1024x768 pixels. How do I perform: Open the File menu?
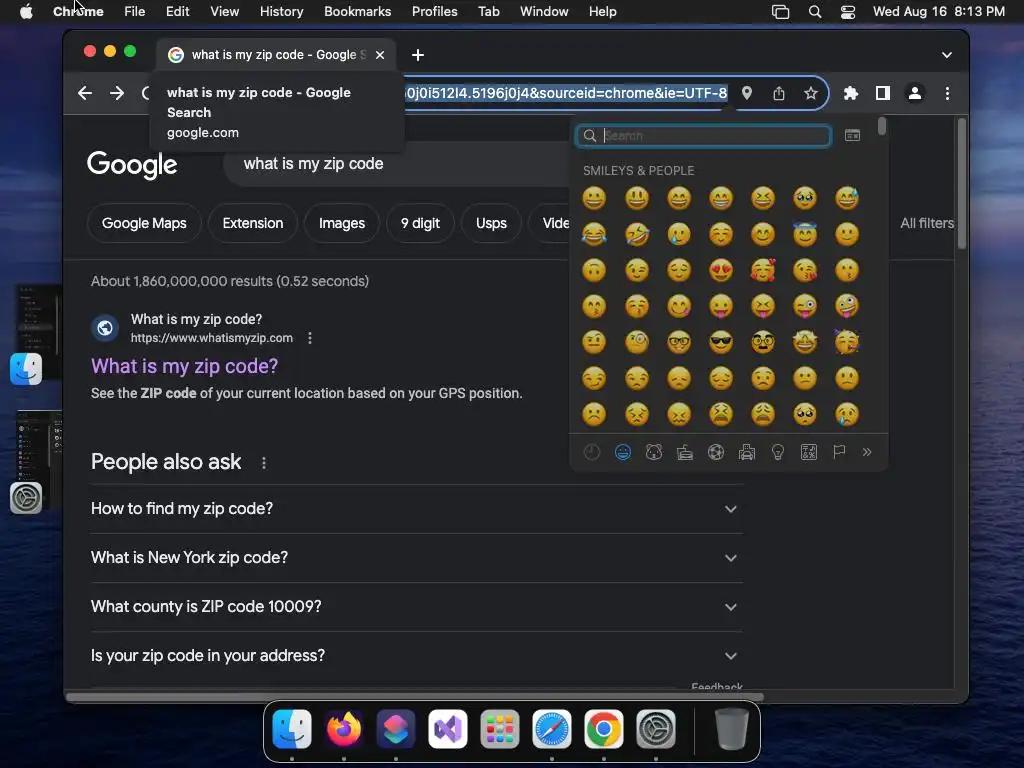click(x=135, y=12)
